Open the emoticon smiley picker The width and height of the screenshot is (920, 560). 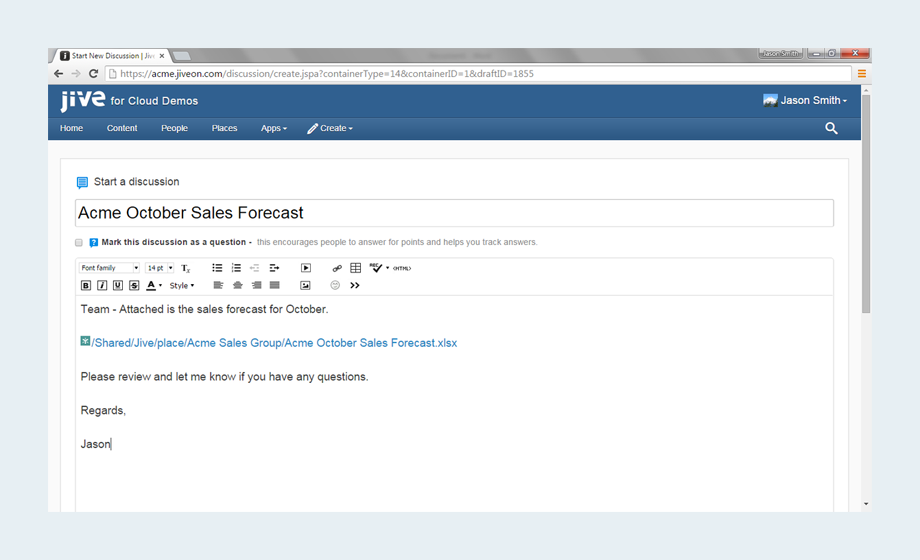(x=335, y=286)
